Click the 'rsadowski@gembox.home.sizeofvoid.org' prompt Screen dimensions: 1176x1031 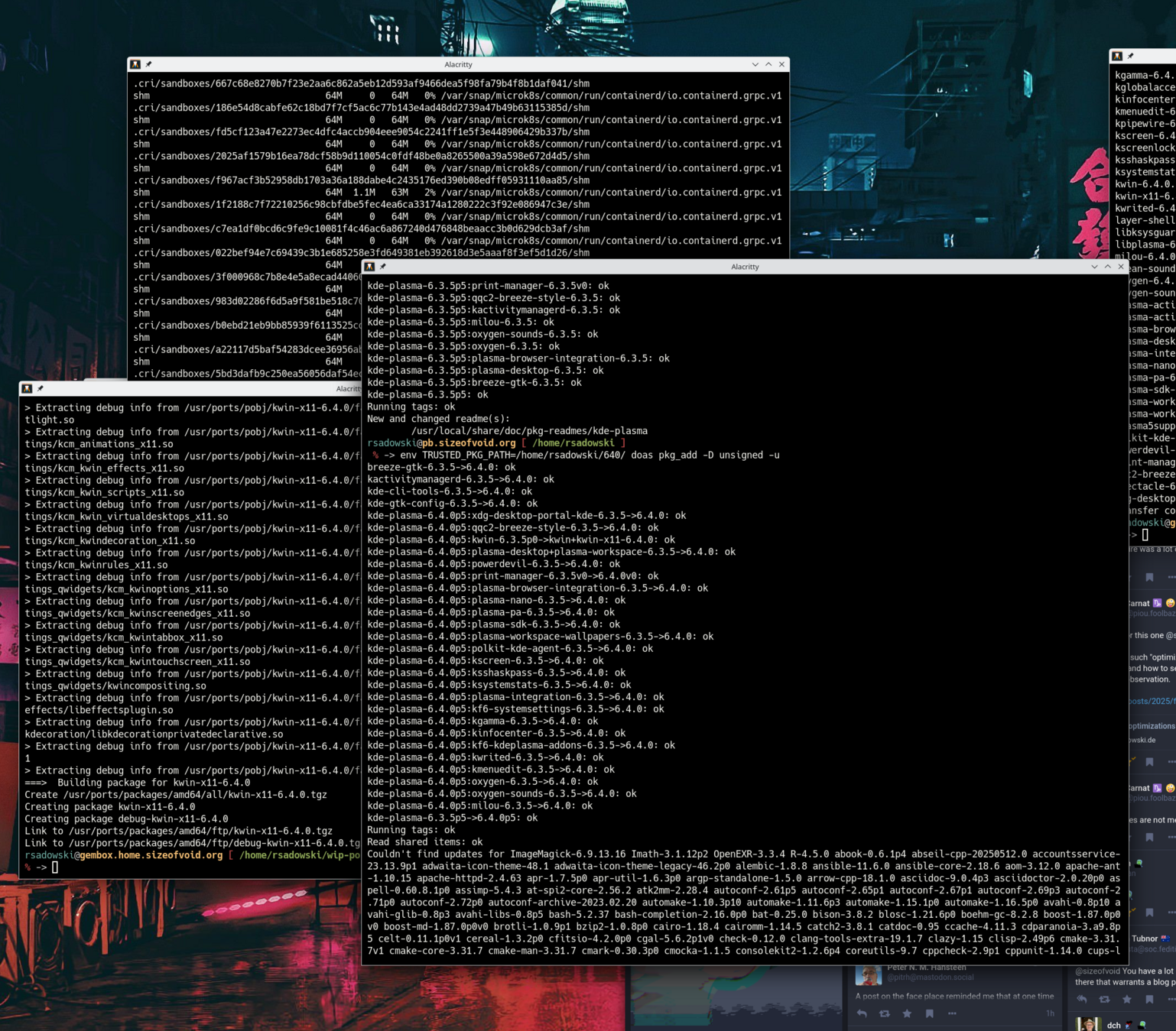pyautogui.click(x=124, y=855)
